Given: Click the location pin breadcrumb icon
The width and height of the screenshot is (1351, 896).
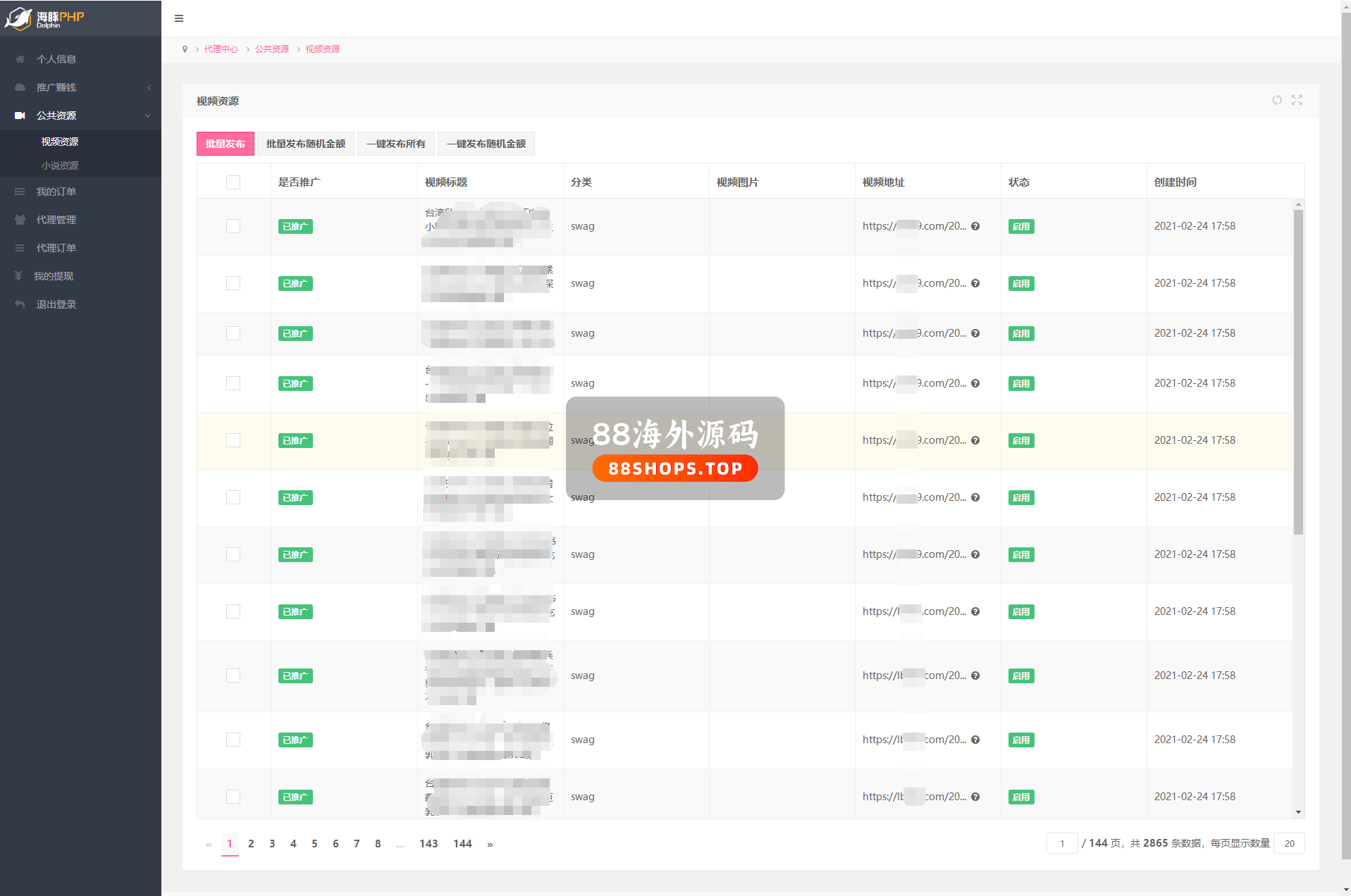Looking at the screenshot, I should [x=185, y=49].
